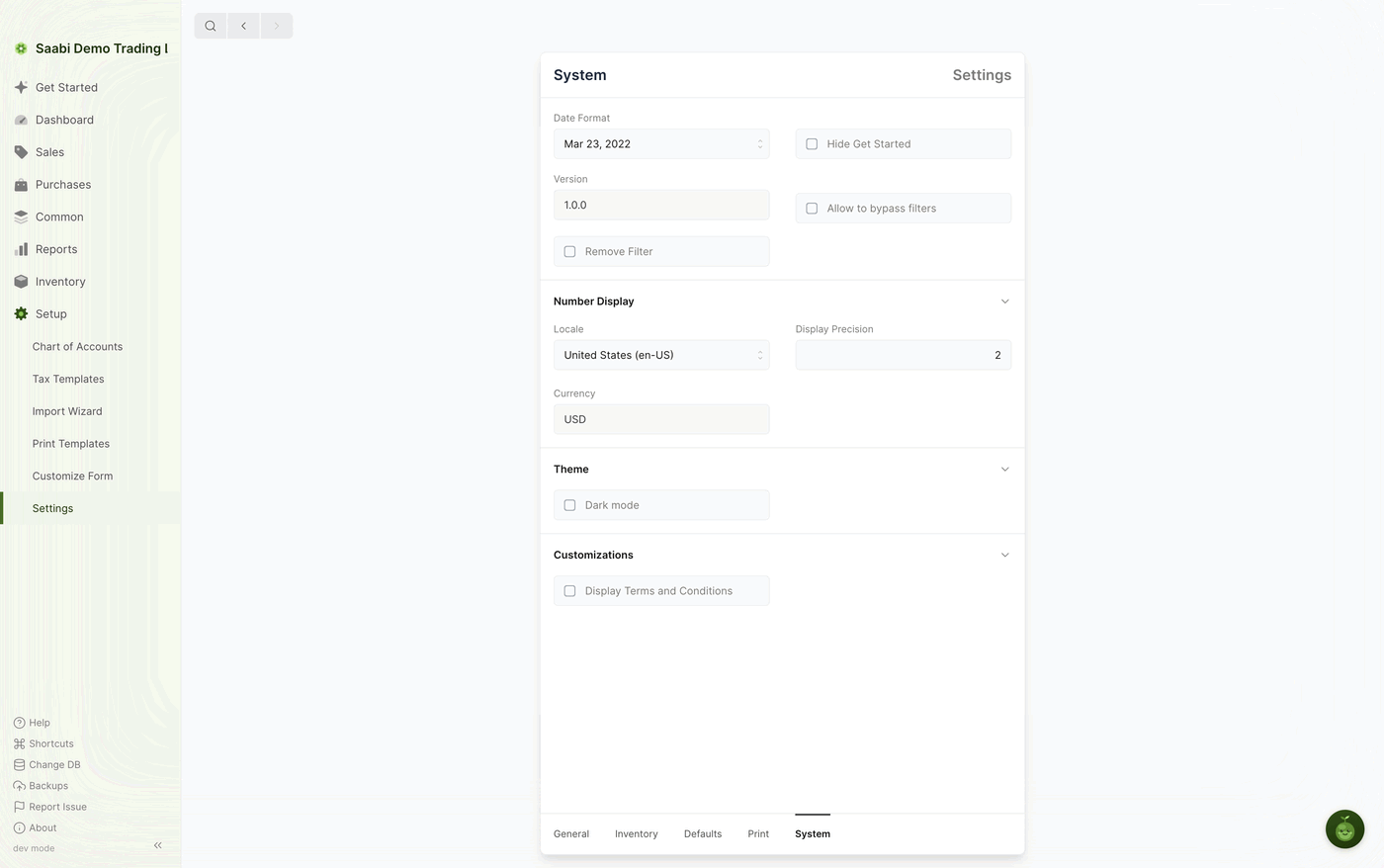The image size is (1384, 868).
Task: Enable Hide Get Started checkbox
Action: (812, 144)
